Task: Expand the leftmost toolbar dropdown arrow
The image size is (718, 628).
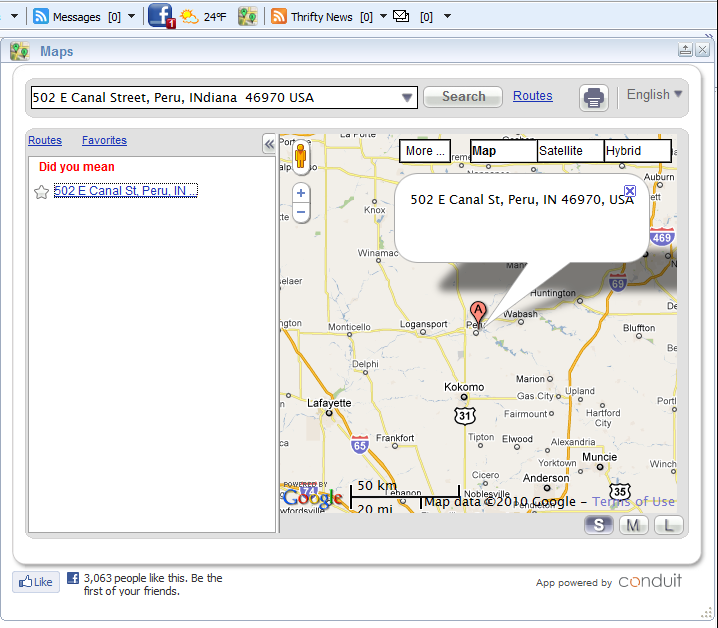Action: click(15, 16)
